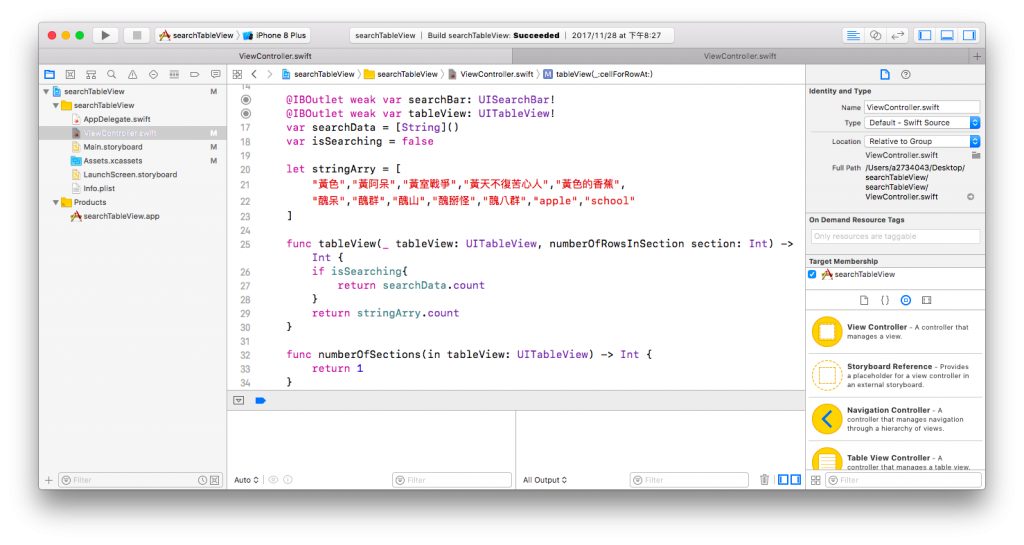This screenshot has width=1024, height=545.
Task: Show the File inspector
Action: tap(884, 74)
